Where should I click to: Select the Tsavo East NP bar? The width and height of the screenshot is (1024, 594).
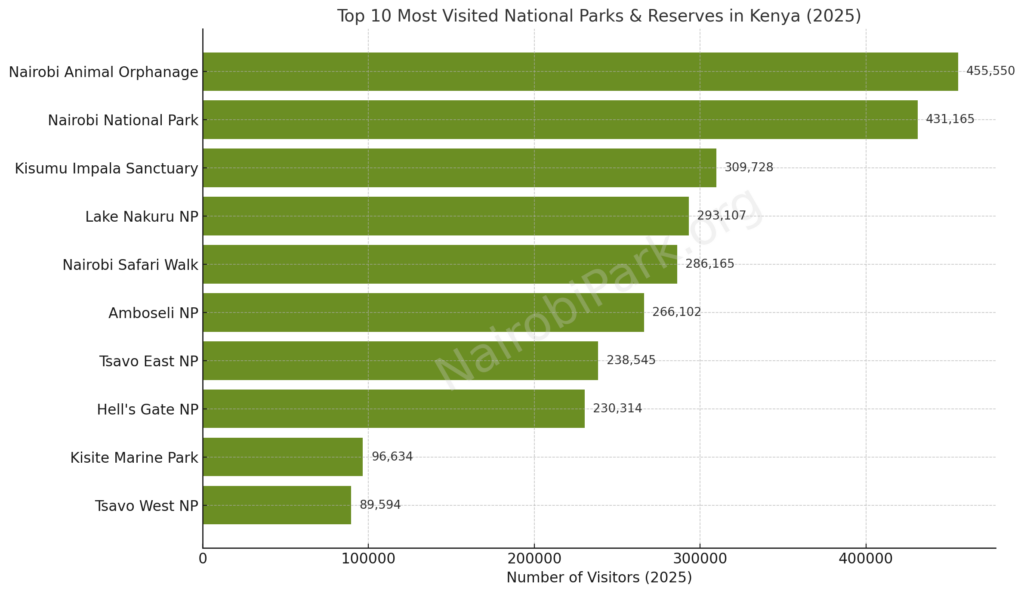tap(400, 361)
